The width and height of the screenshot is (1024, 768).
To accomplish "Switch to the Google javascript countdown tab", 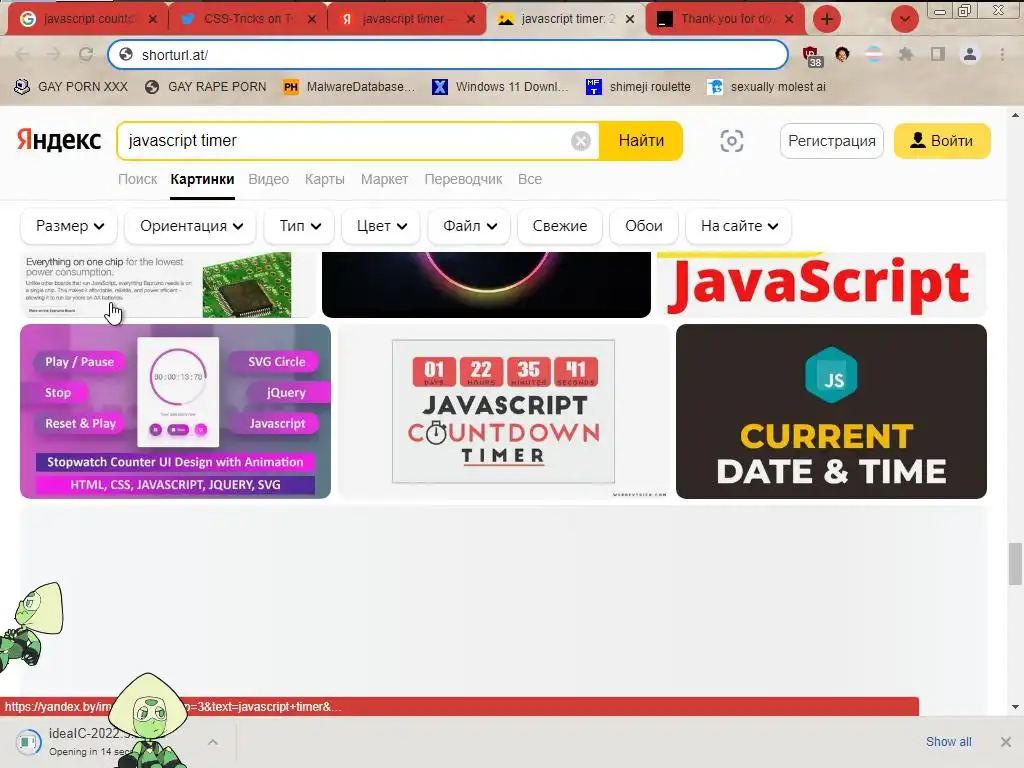I will click(x=88, y=19).
